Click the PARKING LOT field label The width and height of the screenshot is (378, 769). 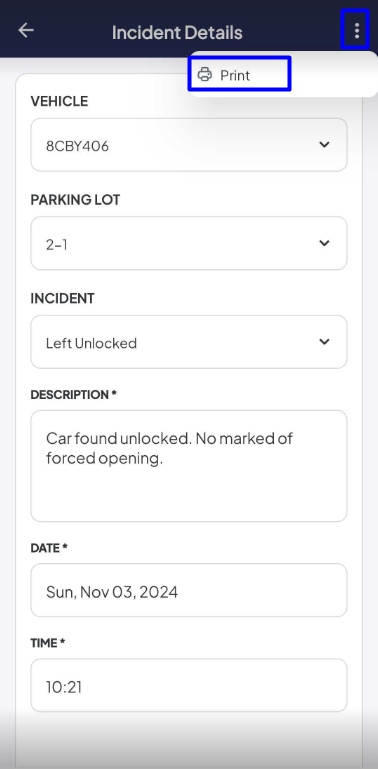pyautogui.click(x=76, y=200)
